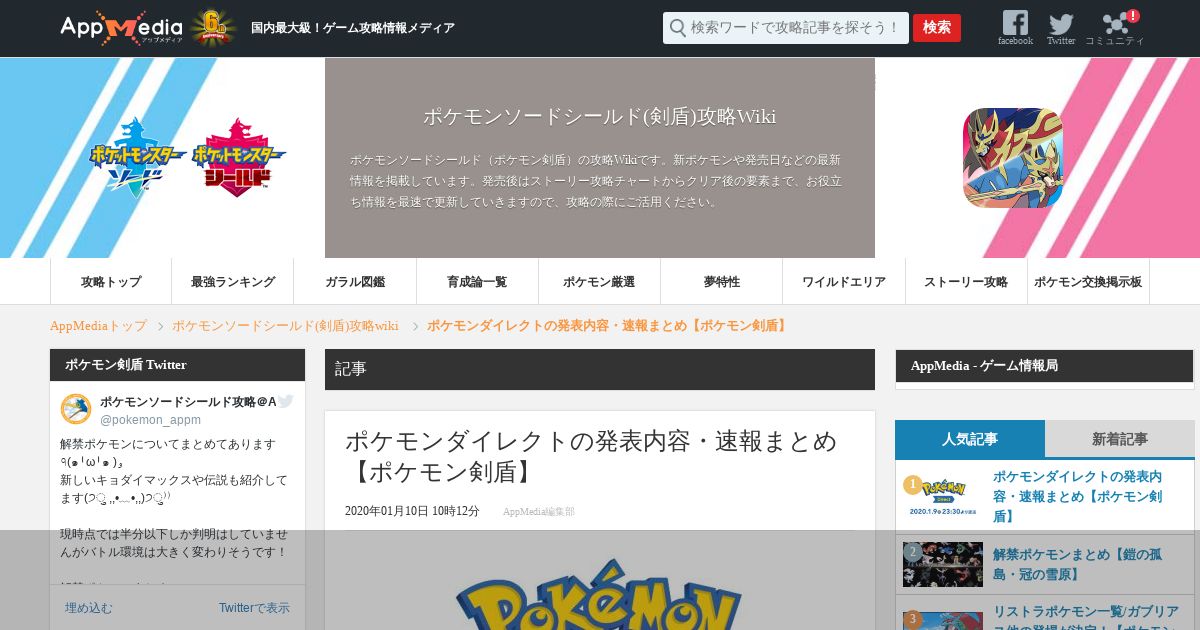
Task: Open the 解禁ポケモンまとめ article thumbnail
Action: pos(943,564)
